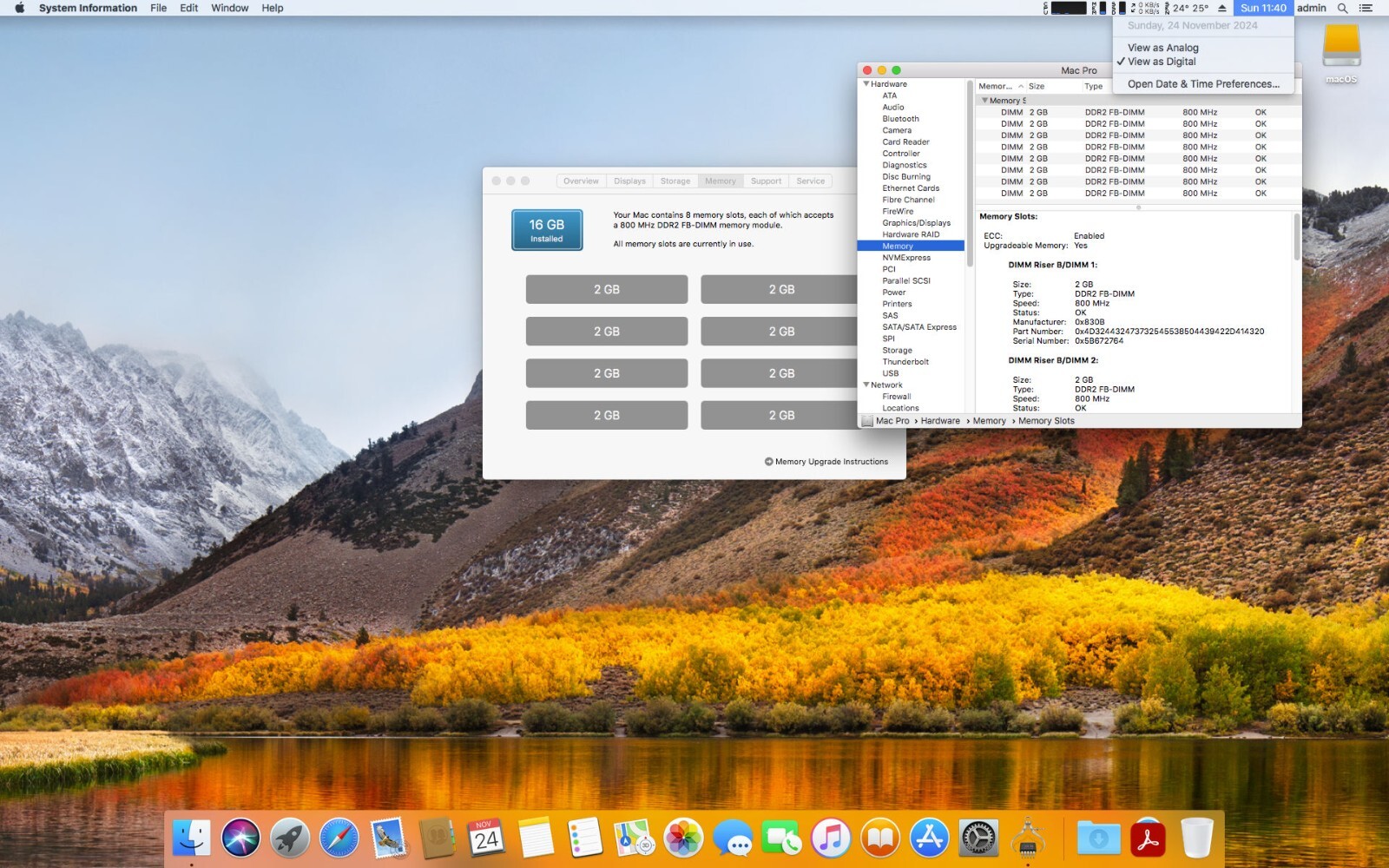1389x868 pixels.
Task: Open Notes app in dock
Action: 536,838
